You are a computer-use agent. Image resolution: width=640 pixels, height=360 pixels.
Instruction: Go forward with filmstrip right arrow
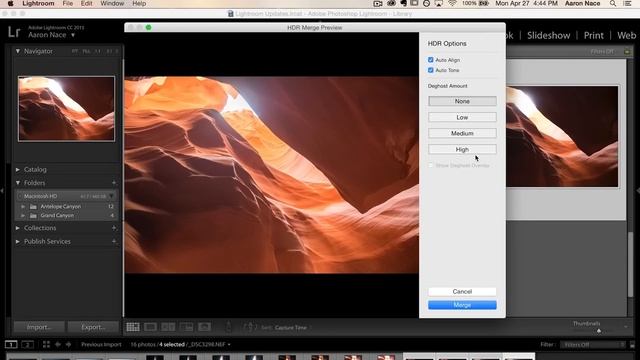tap(68, 344)
